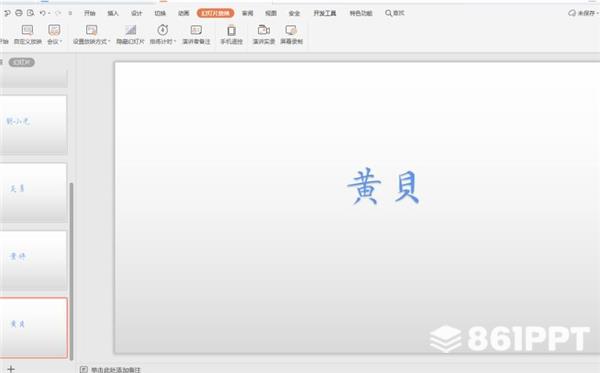Start 演讲实录 presentation recording
This screenshot has height=373, width=600.
[264, 34]
